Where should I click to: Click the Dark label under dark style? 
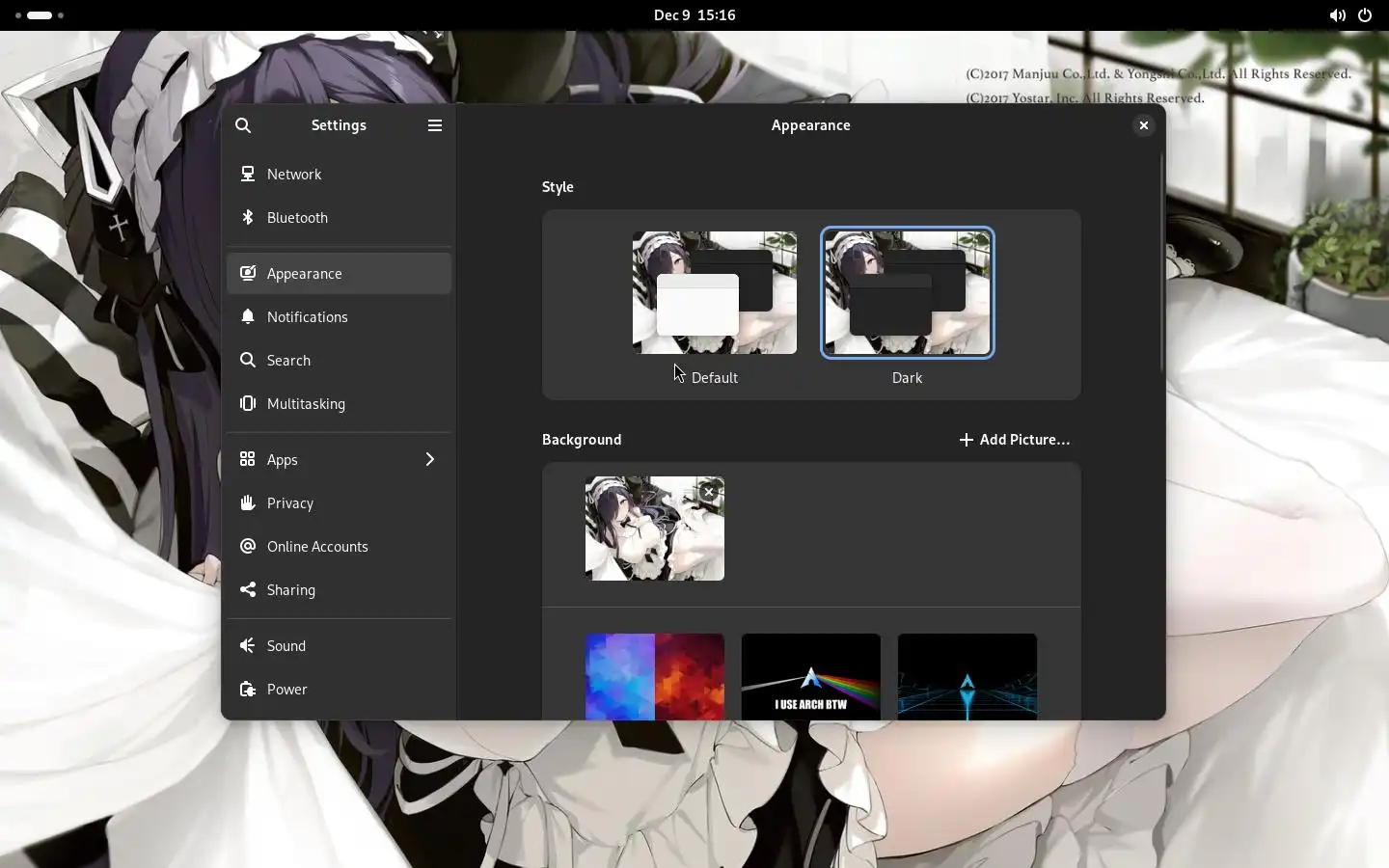point(908,378)
